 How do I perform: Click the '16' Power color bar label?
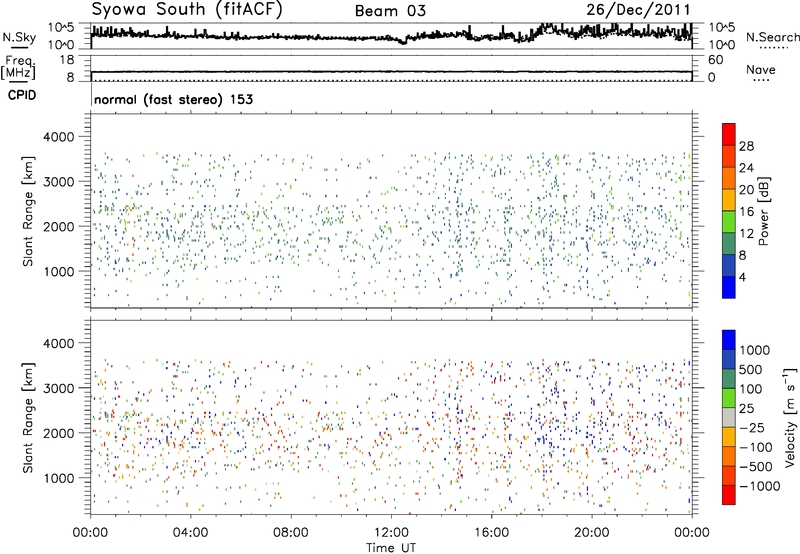click(746, 212)
